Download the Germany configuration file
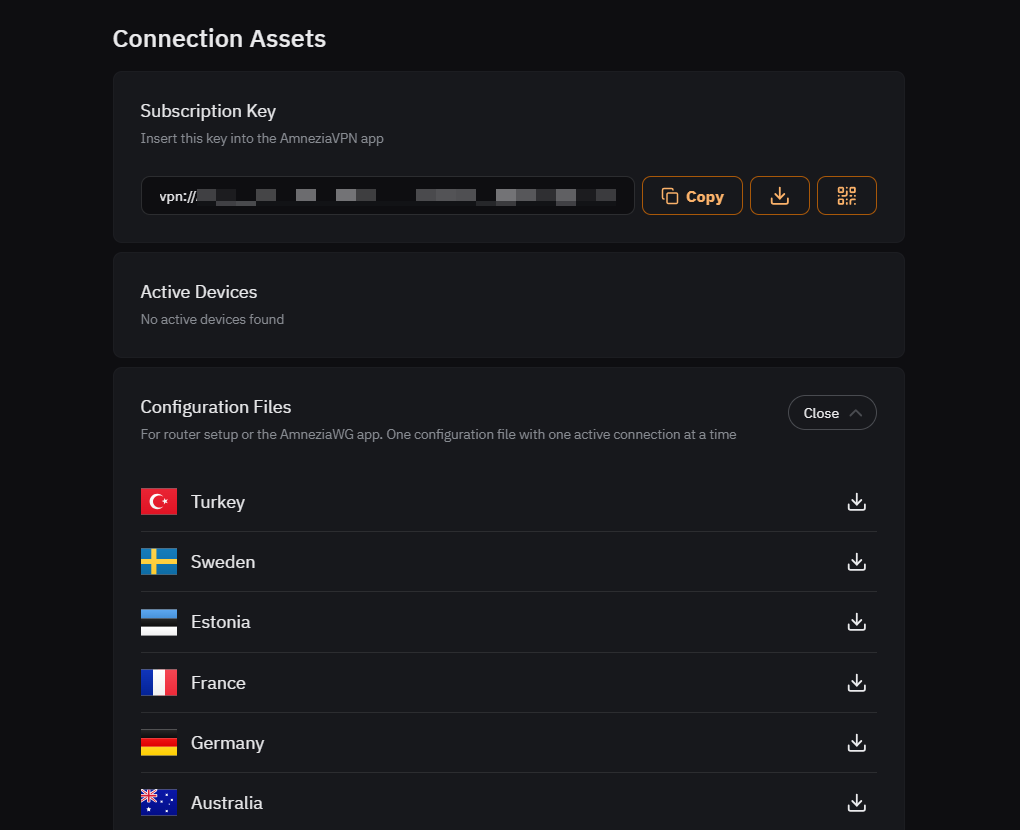The width and height of the screenshot is (1020, 830). pos(856,743)
